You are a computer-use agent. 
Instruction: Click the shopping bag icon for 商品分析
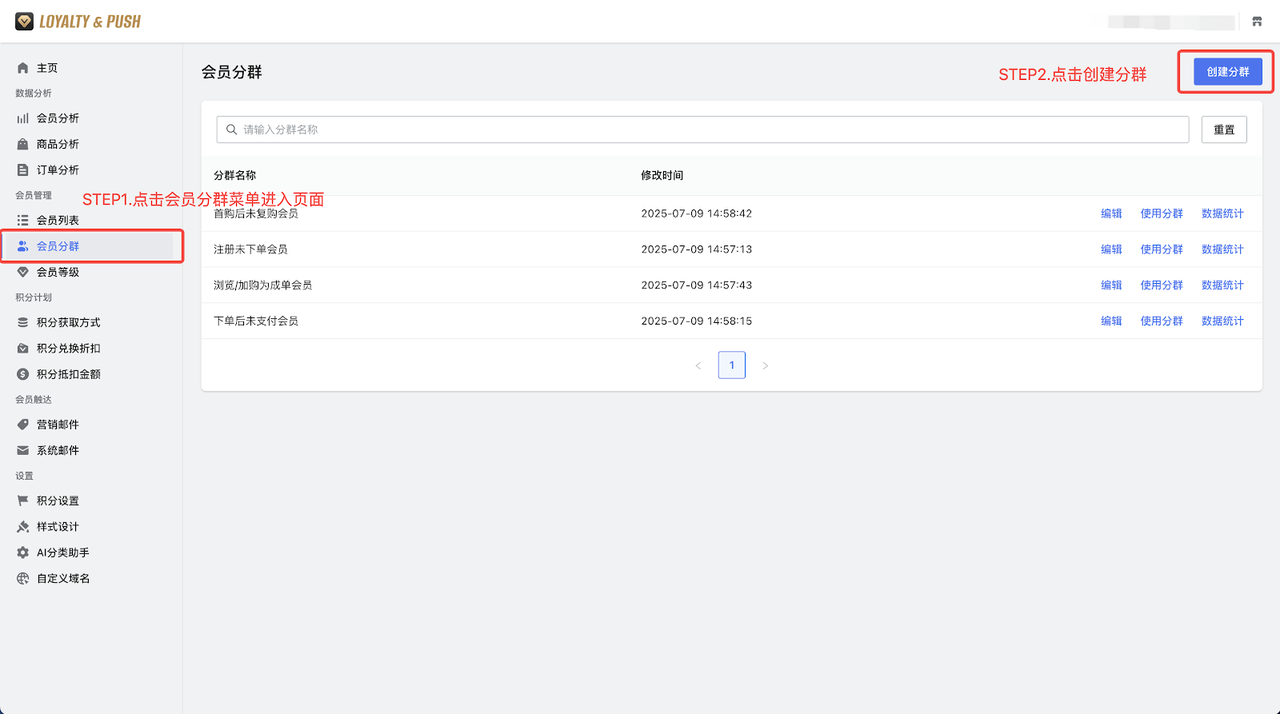[23, 144]
